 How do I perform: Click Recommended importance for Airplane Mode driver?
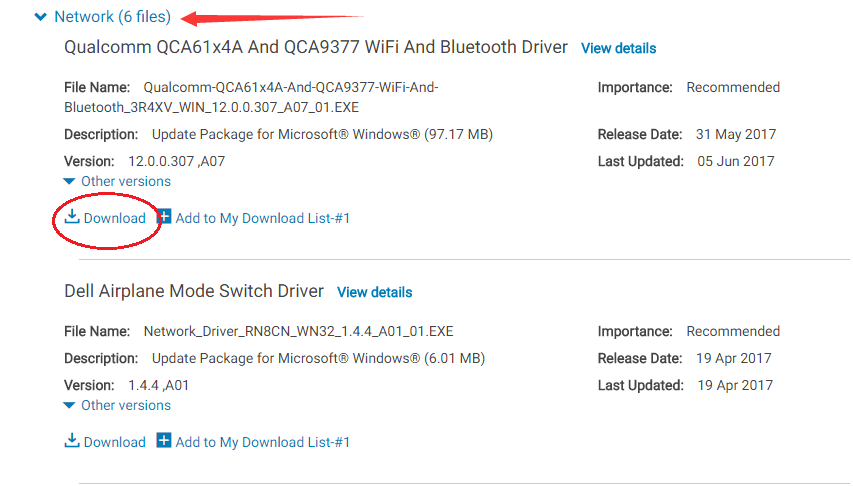(x=733, y=331)
